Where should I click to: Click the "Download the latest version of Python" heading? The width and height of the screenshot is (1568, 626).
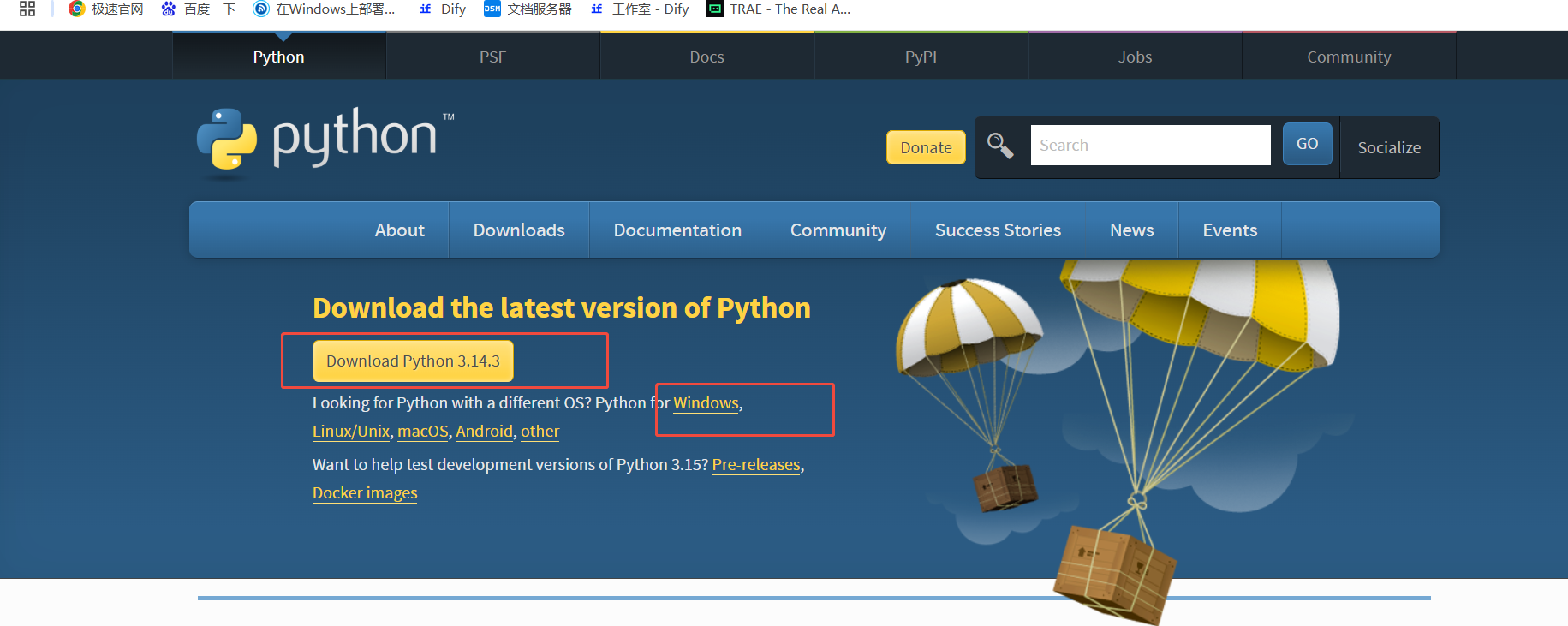562,308
